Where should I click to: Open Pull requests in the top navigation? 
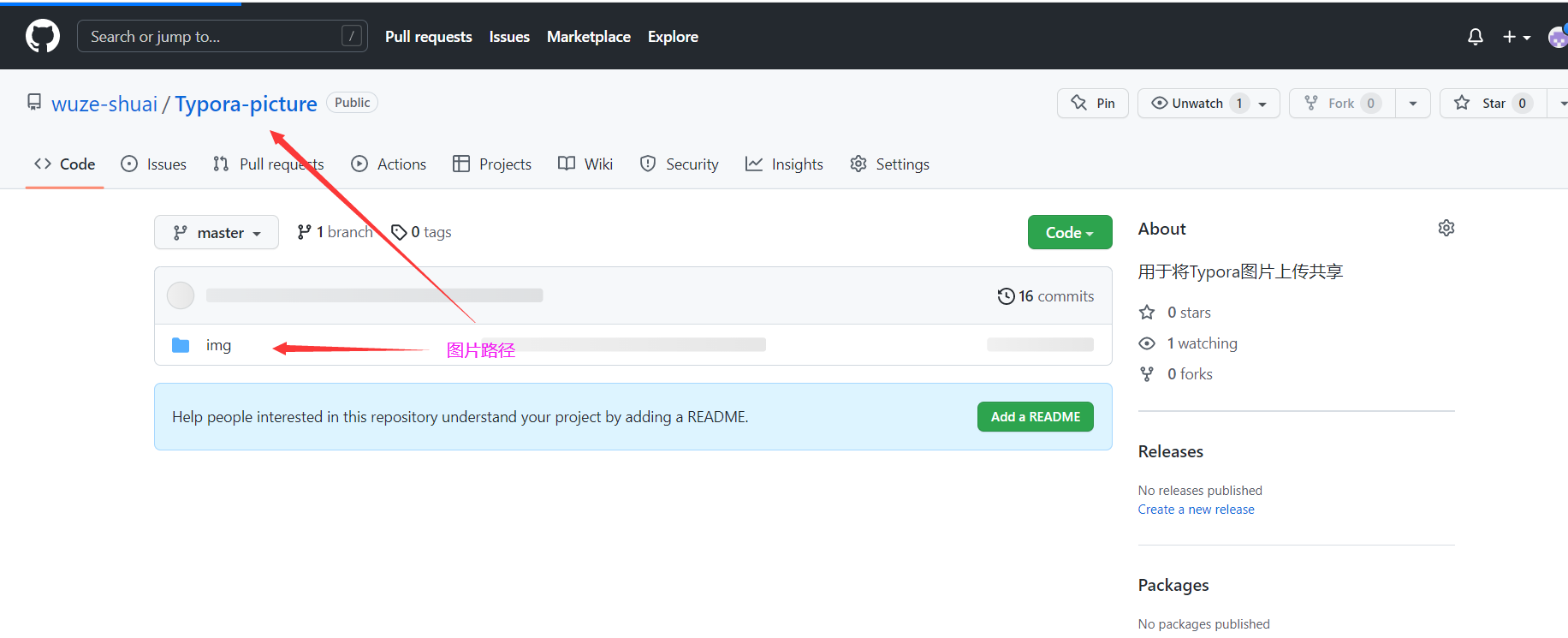[x=429, y=37]
